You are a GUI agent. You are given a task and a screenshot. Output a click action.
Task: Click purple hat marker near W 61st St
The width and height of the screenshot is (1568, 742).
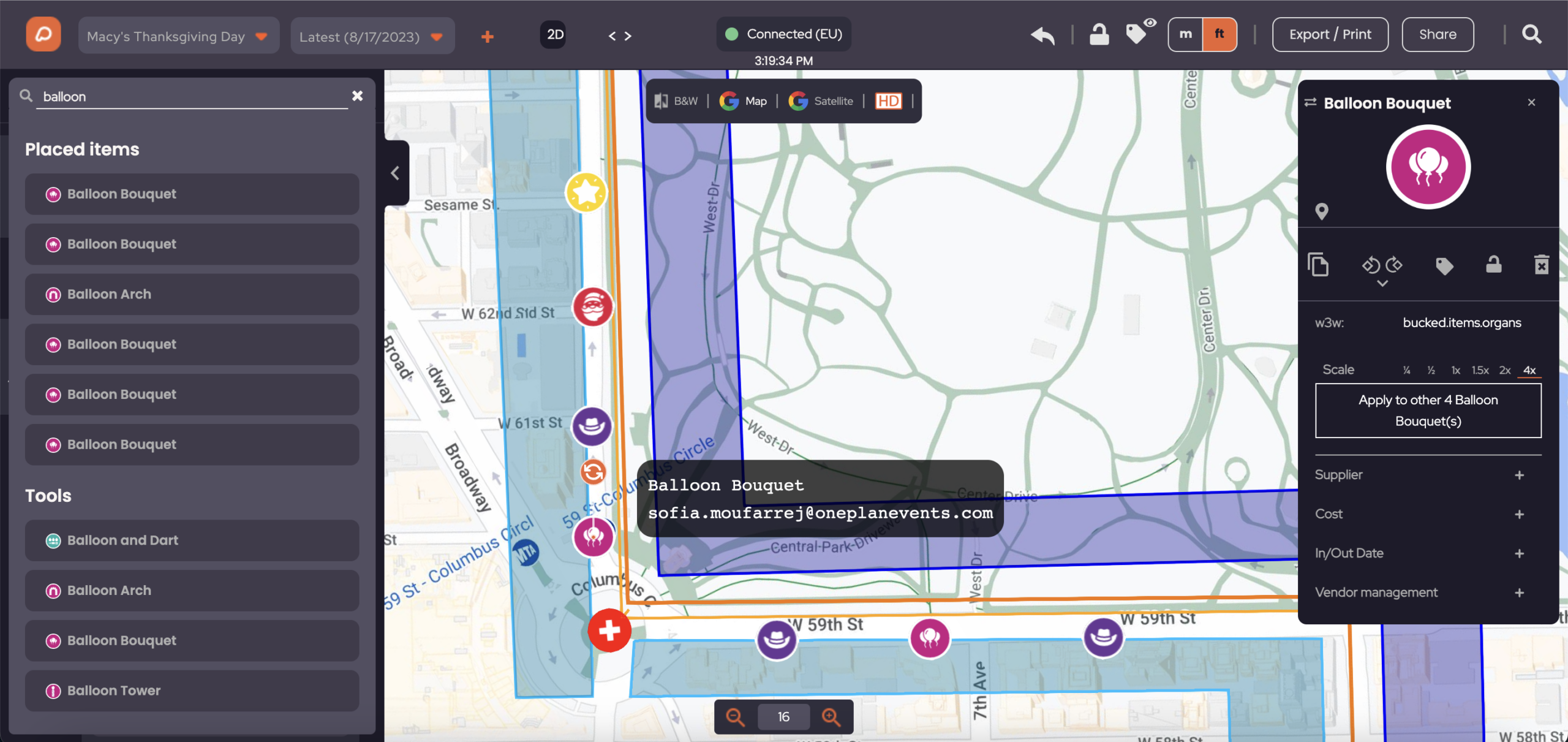592,426
